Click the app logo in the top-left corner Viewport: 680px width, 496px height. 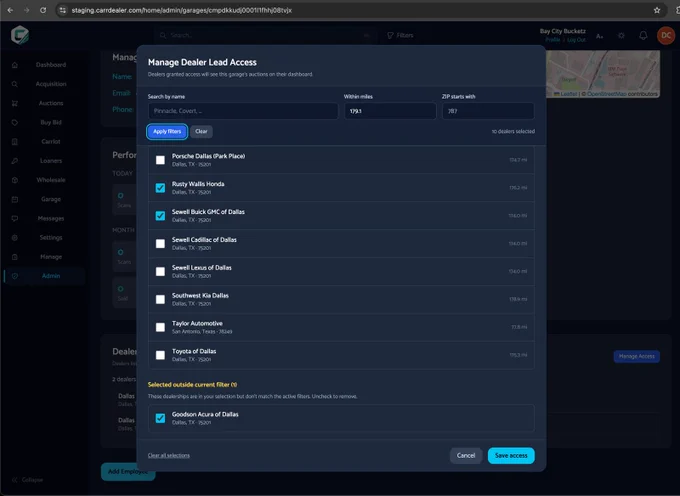click(20, 35)
